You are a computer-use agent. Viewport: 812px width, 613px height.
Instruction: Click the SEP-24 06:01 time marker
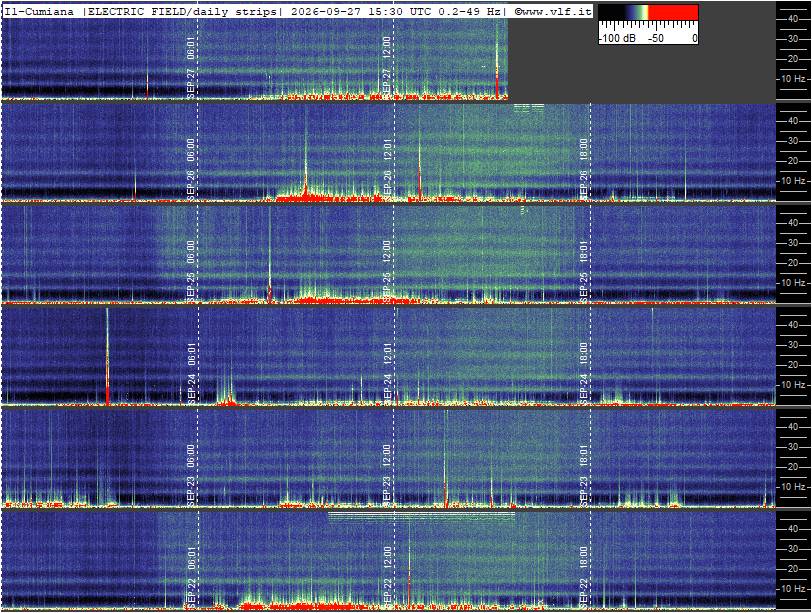tap(191, 373)
